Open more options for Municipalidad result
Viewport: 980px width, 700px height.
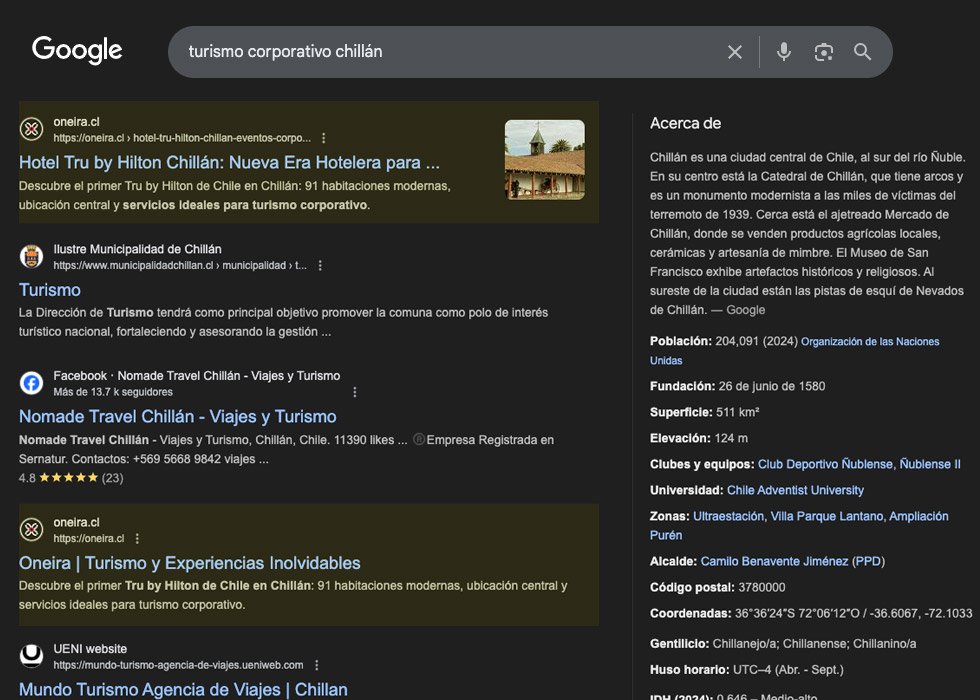point(320,266)
